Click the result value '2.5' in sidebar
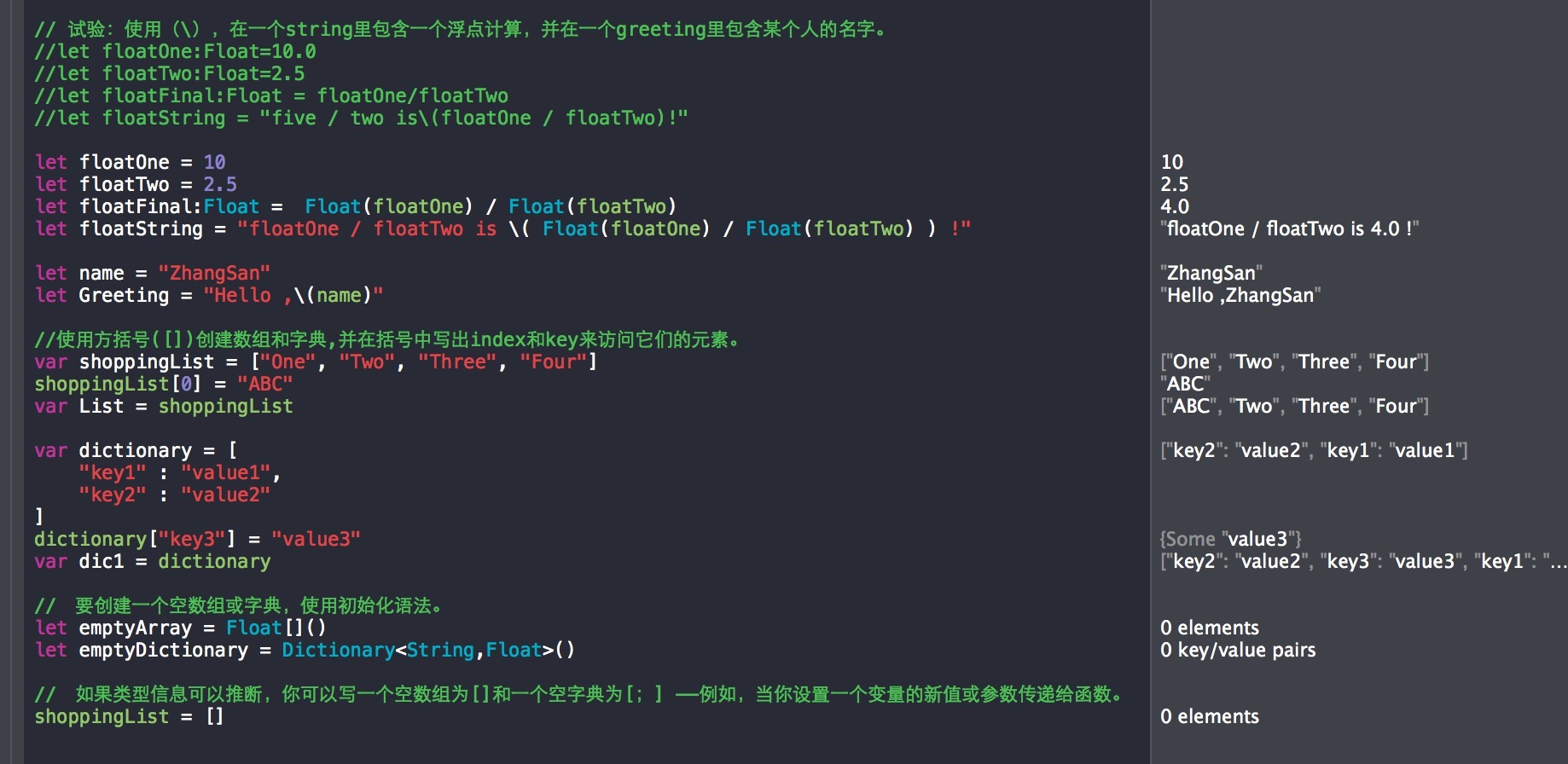The image size is (1568, 764). (1175, 184)
